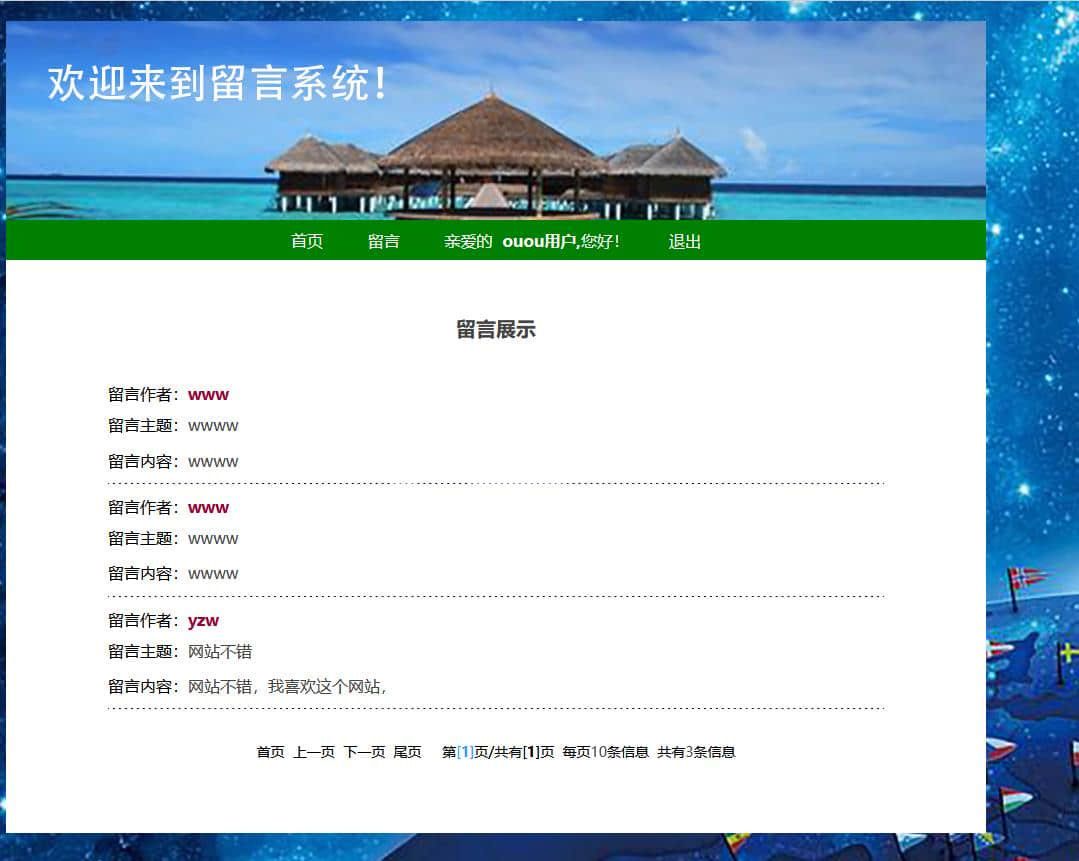The image size is (1079, 861).
Task: Click 首页 in the green navigation bar
Action: 306,241
